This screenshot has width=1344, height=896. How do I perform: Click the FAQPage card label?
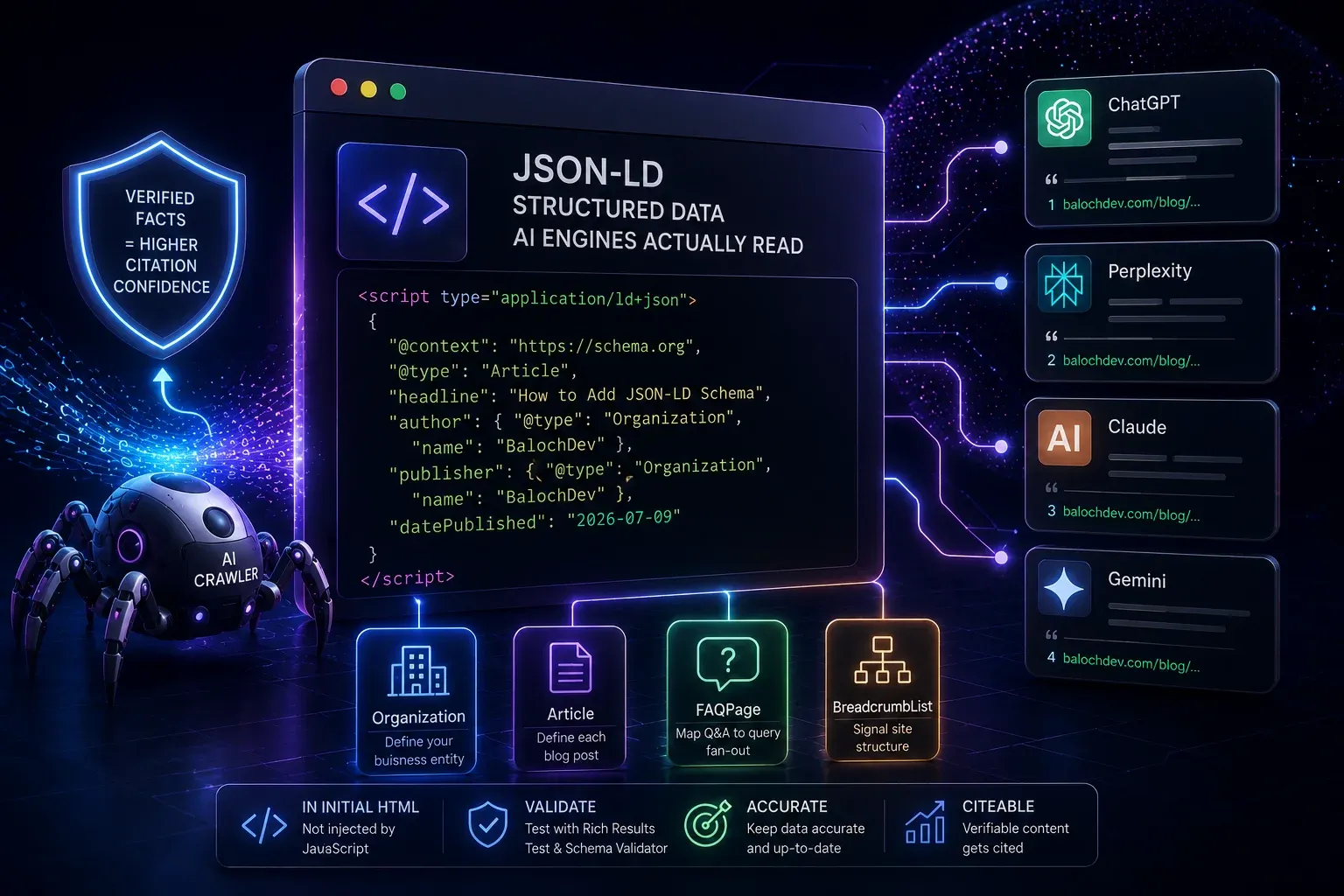(728, 710)
